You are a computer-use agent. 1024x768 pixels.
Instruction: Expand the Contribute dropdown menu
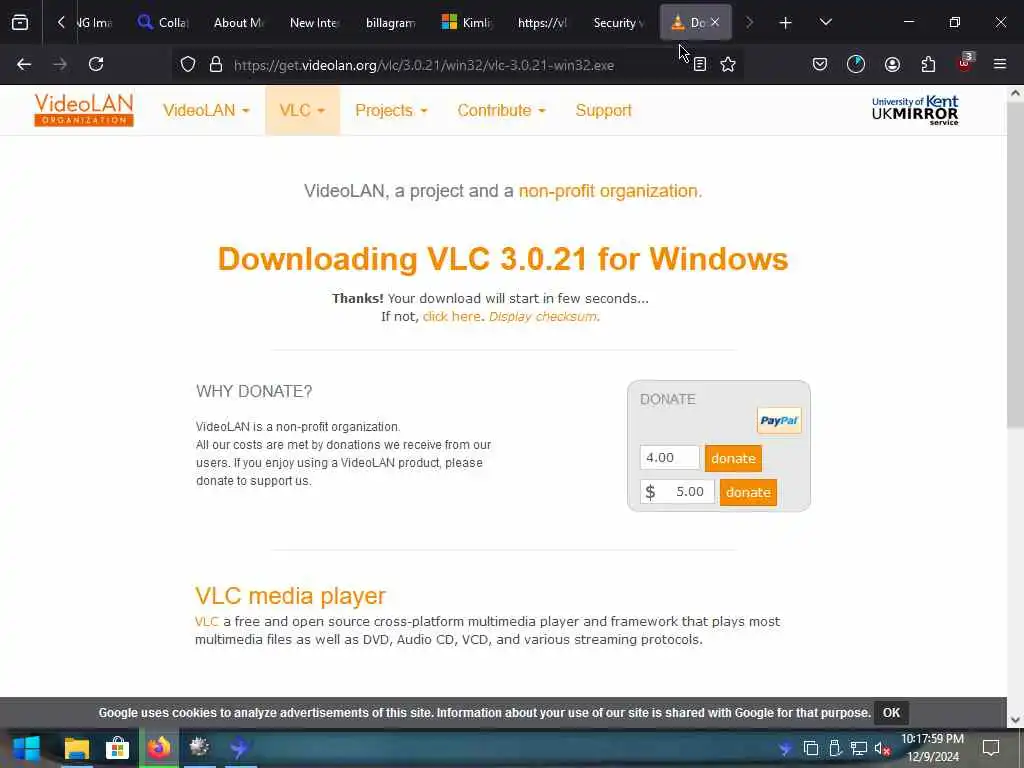pyautogui.click(x=501, y=110)
